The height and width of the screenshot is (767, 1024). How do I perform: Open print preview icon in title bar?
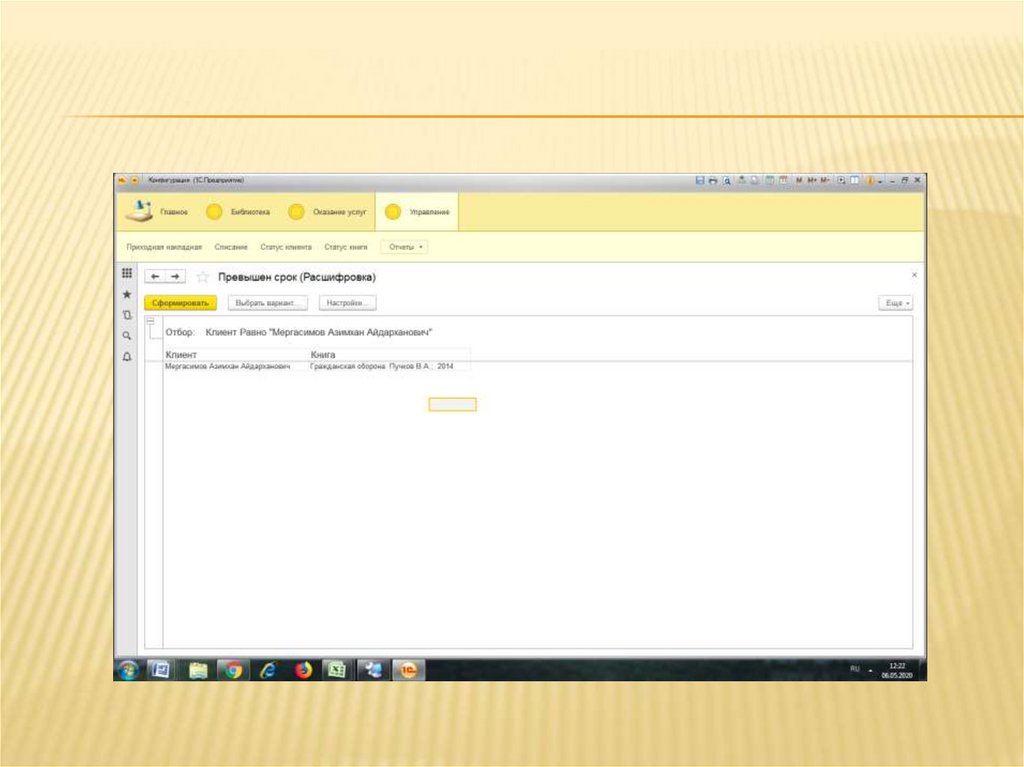tap(727, 180)
